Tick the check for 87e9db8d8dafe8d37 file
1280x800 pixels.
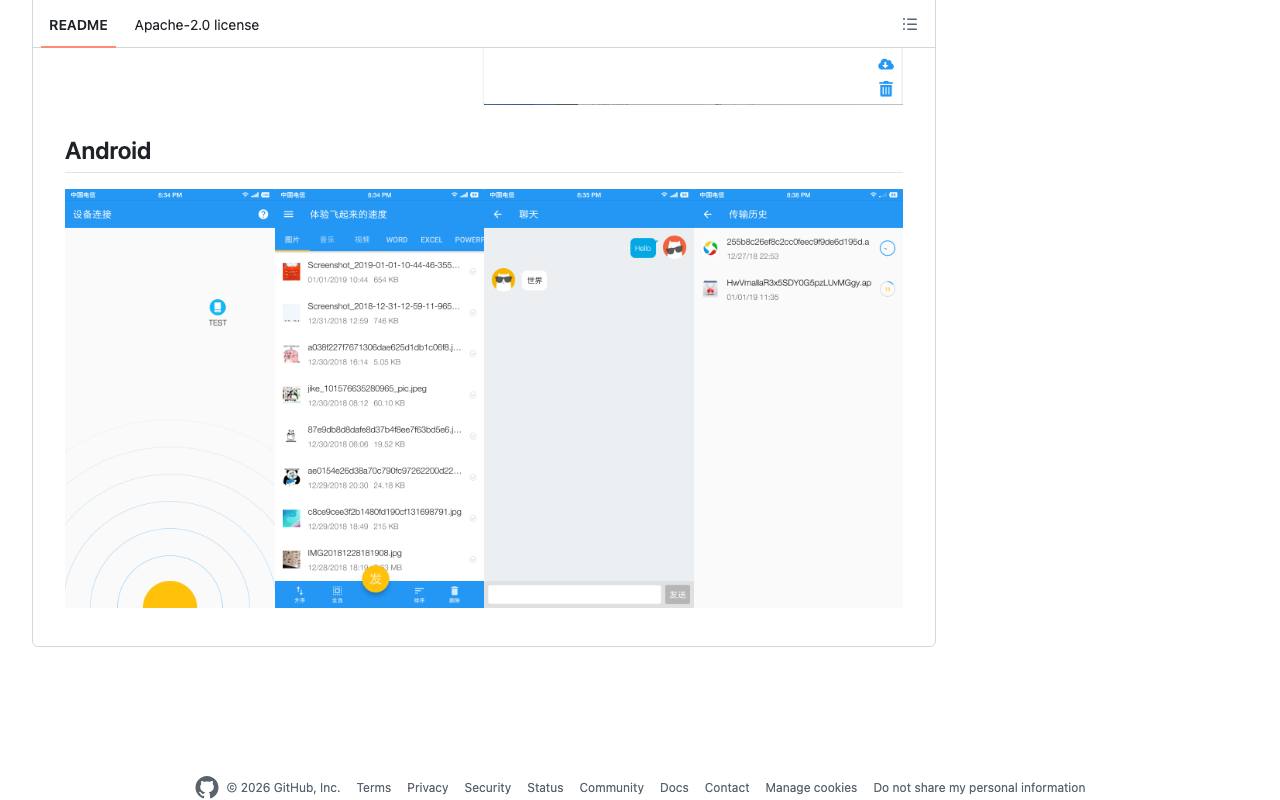(473, 436)
